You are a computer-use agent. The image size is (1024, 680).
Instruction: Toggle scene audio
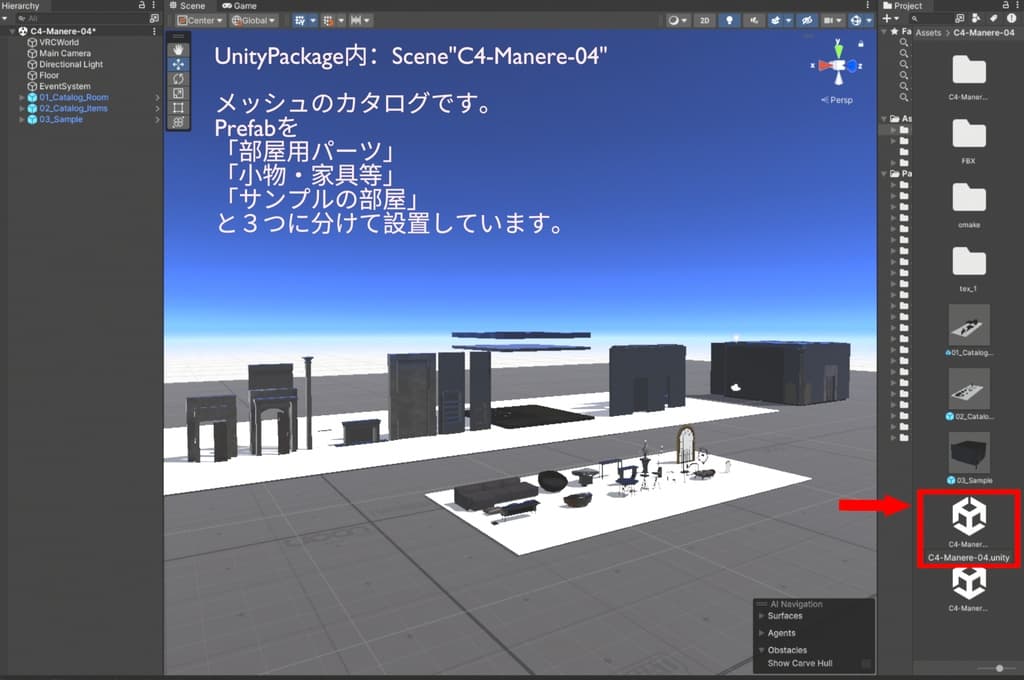754,20
